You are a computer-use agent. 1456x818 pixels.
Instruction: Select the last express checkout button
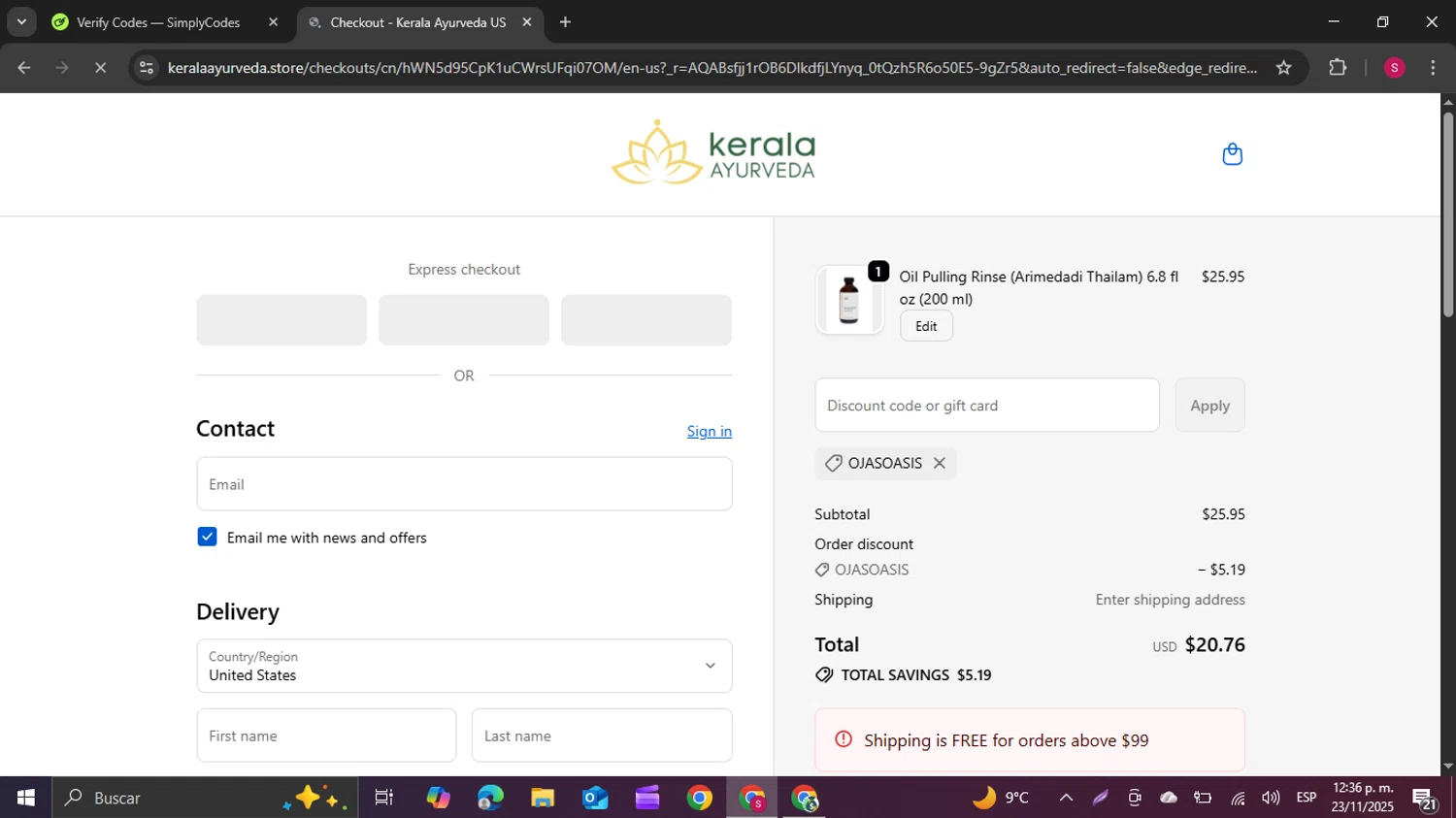coord(646,320)
